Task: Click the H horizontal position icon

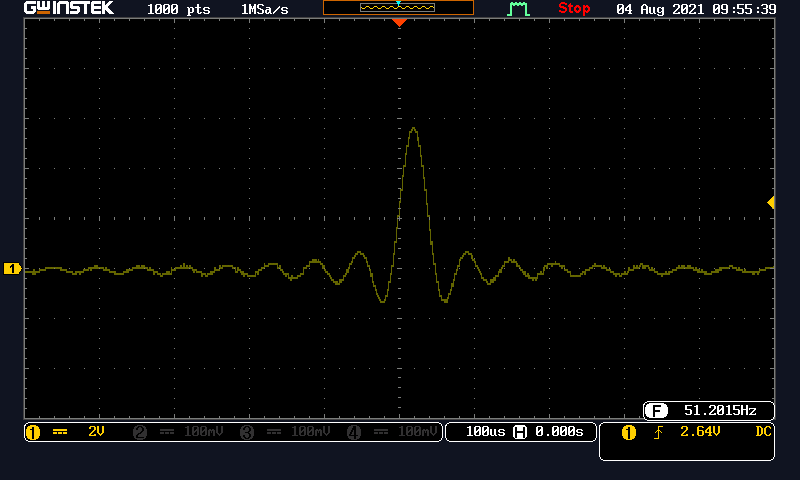Action: pos(519,432)
